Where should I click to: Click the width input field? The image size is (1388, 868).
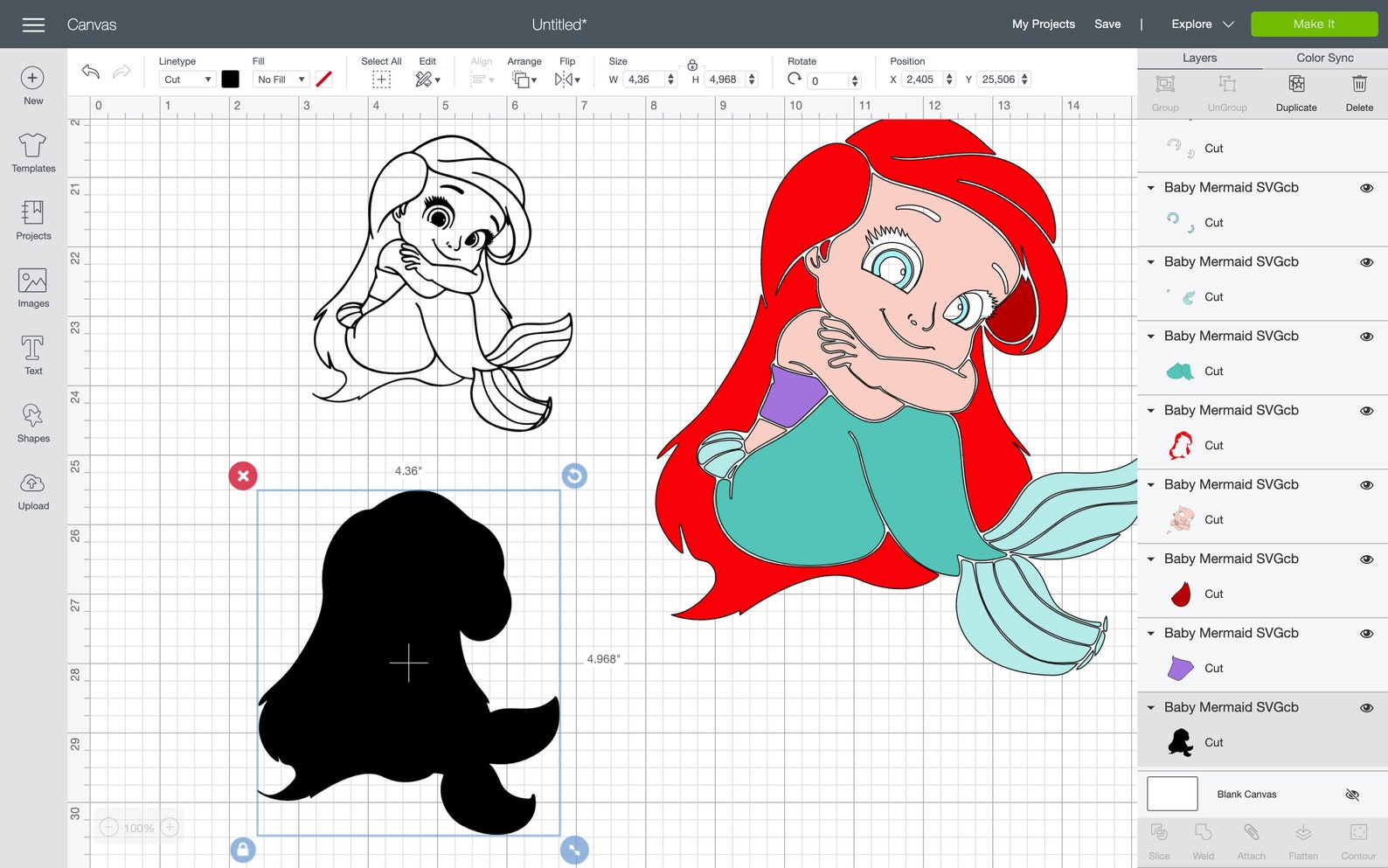[644, 80]
